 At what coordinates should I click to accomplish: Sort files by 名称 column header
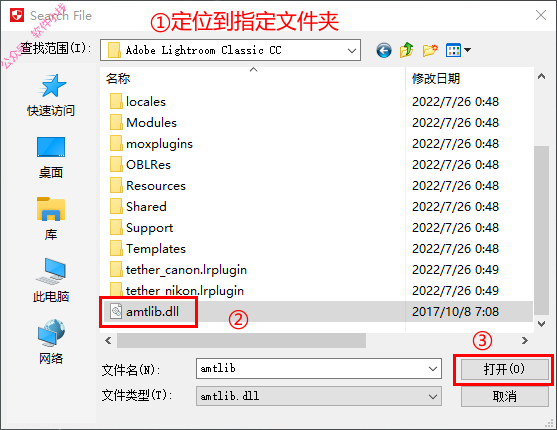(118, 79)
